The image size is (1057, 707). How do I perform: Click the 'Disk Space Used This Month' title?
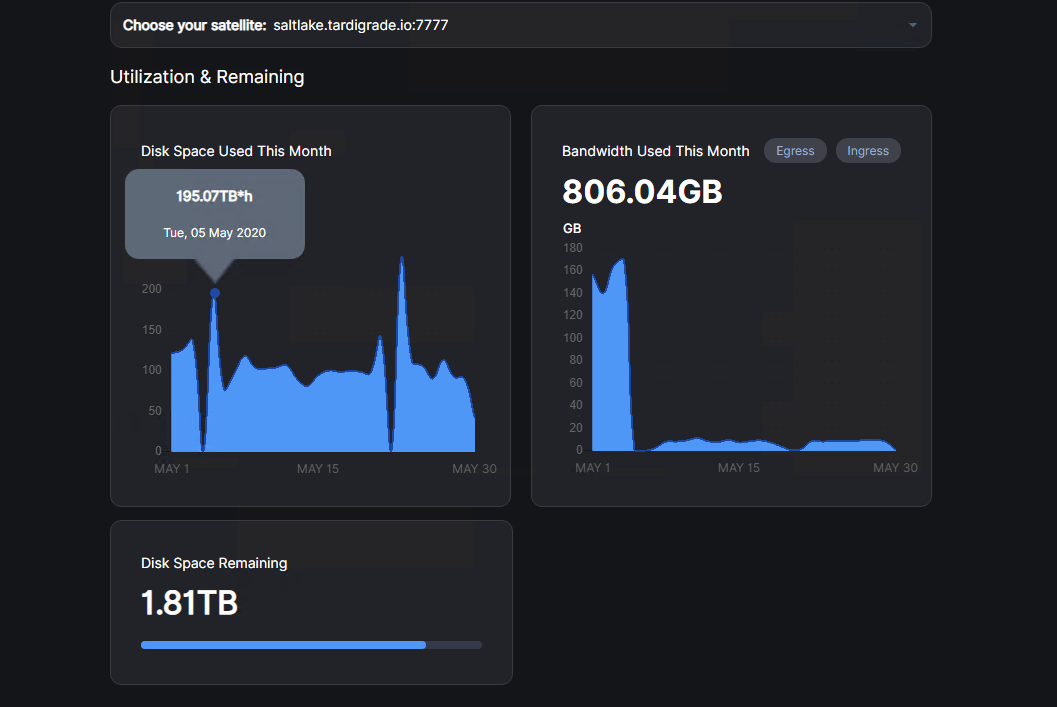click(236, 151)
